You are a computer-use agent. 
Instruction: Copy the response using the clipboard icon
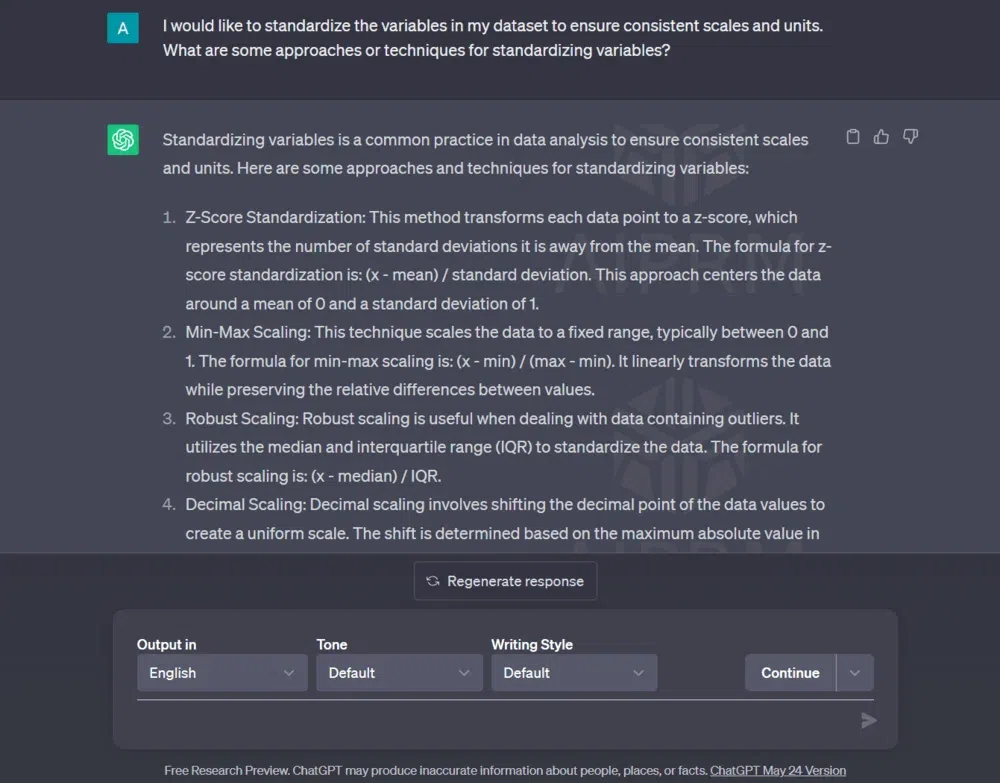pyautogui.click(x=853, y=137)
